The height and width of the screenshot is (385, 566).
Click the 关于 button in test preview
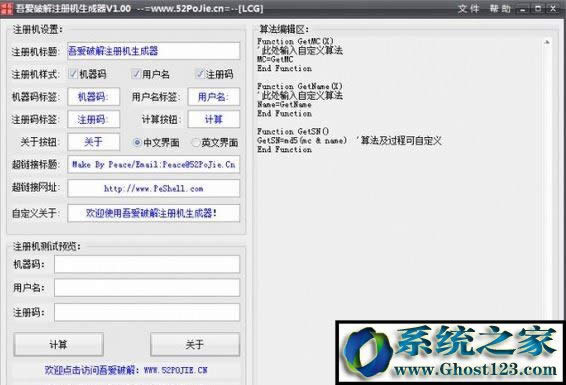[x=195, y=345]
